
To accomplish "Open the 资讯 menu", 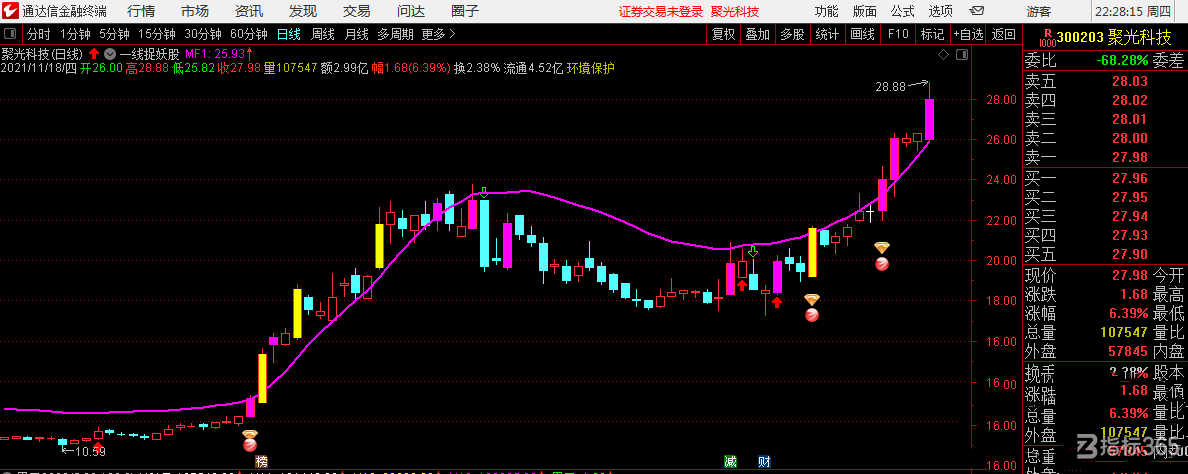I will 249,11.
